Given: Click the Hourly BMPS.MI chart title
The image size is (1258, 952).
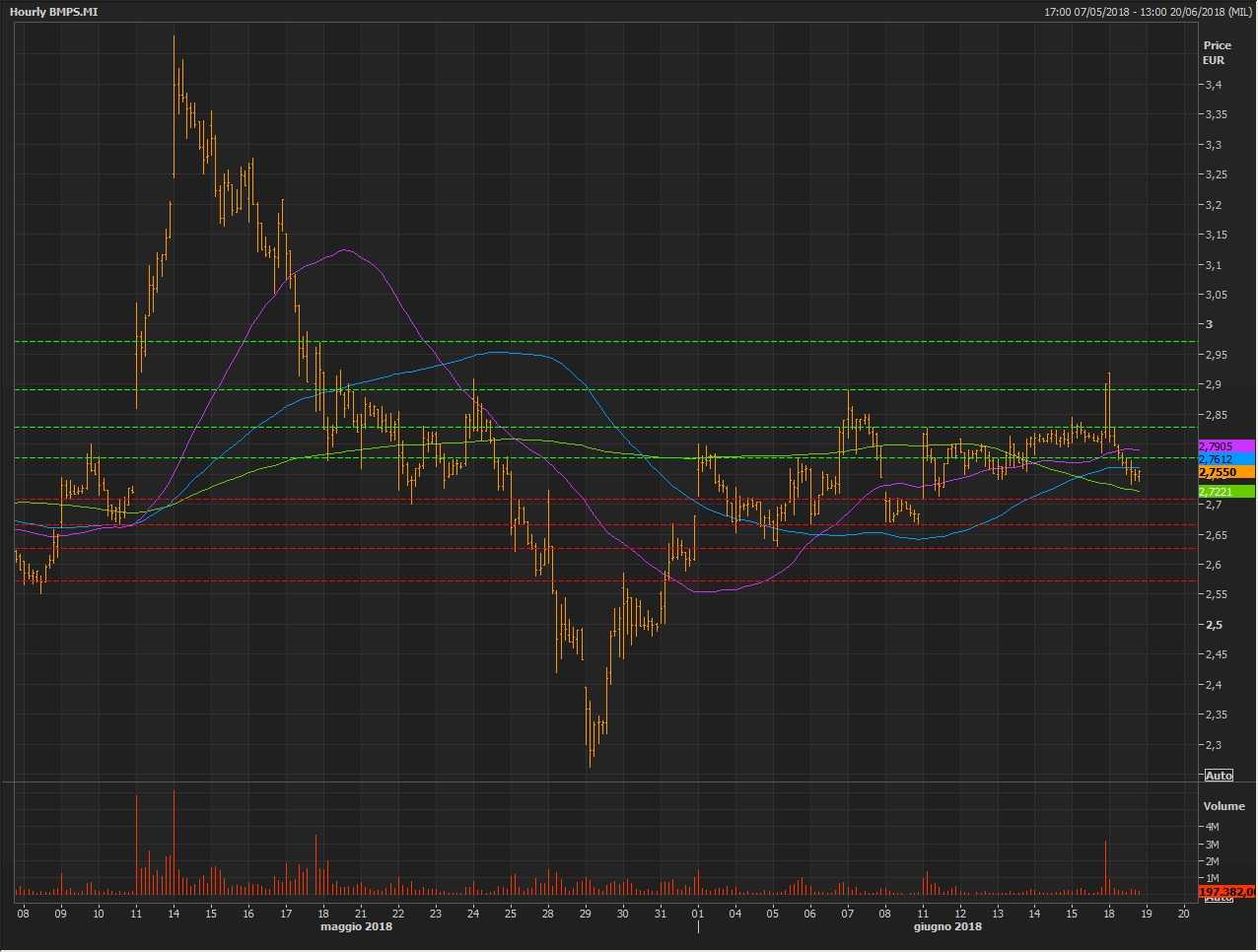Looking at the screenshot, I should (x=53, y=12).
